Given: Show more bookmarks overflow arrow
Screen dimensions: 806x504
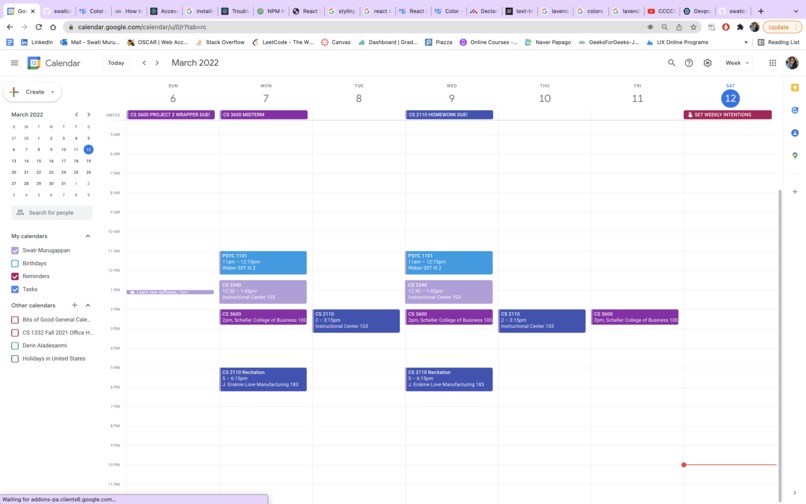Looking at the screenshot, I should pos(746,42).
